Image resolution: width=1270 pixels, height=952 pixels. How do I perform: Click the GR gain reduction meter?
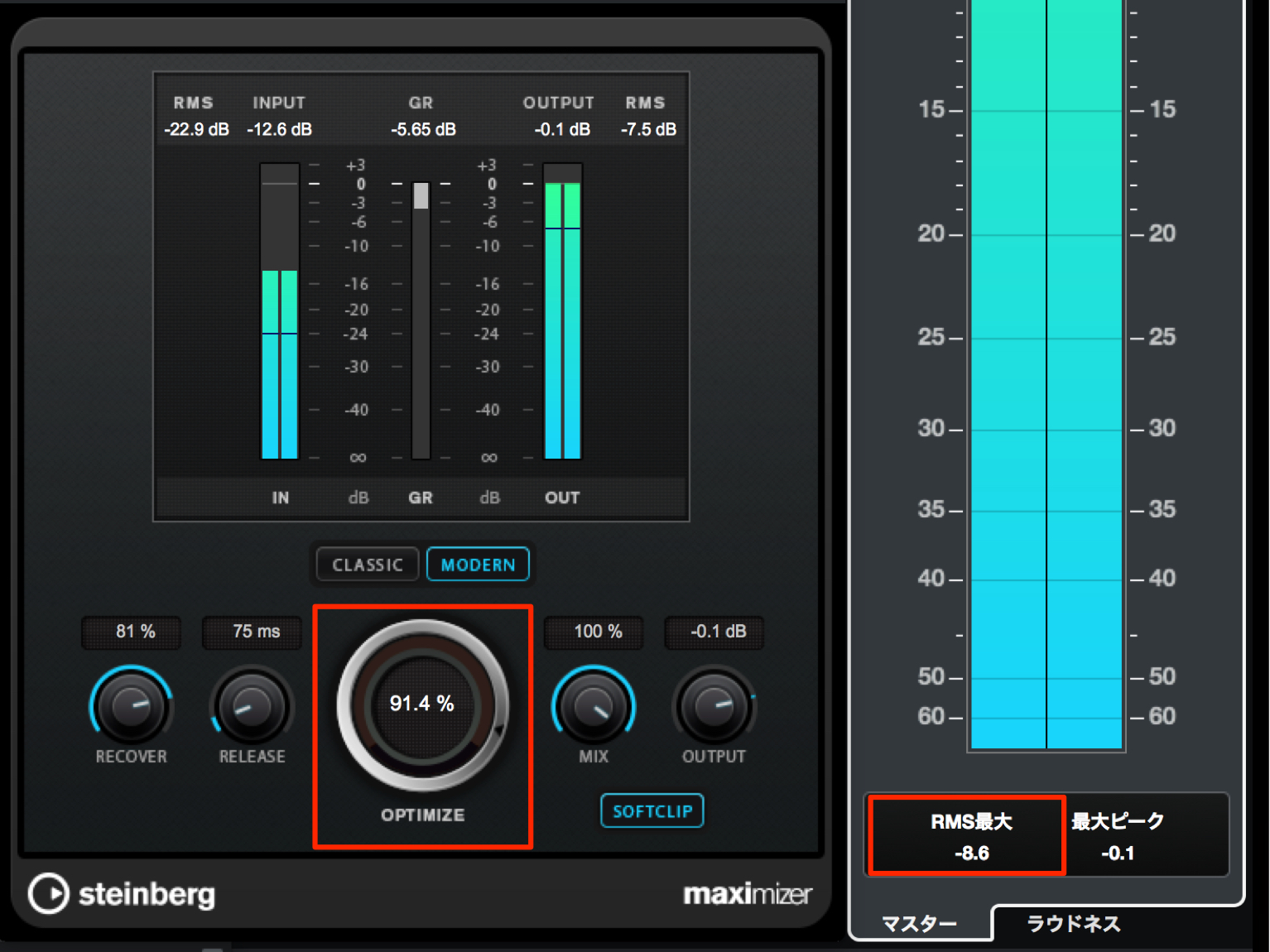coord(421,320)
